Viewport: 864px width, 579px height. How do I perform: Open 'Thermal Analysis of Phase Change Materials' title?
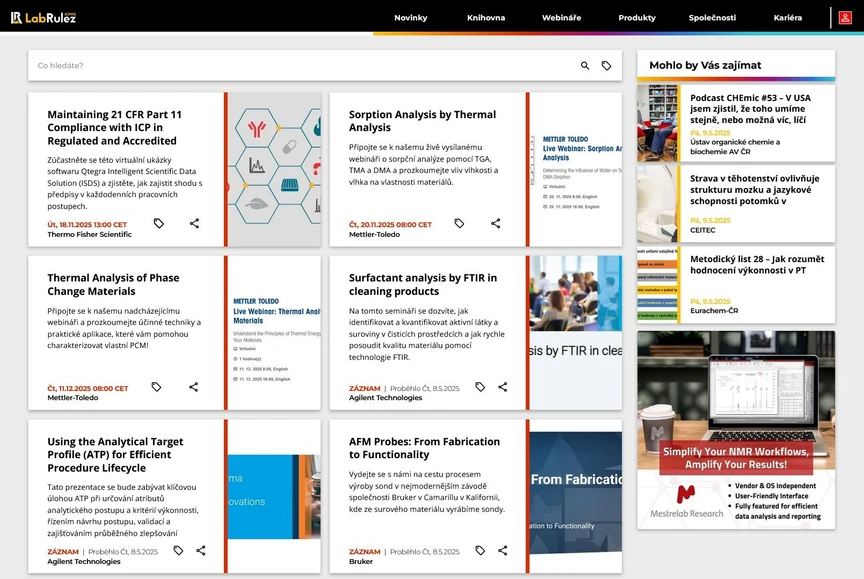pos(113,284)
